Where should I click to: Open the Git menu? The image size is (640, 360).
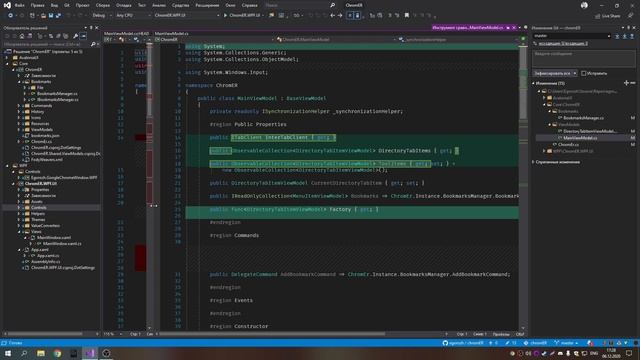pyautogui.click(x=67, y=5)
